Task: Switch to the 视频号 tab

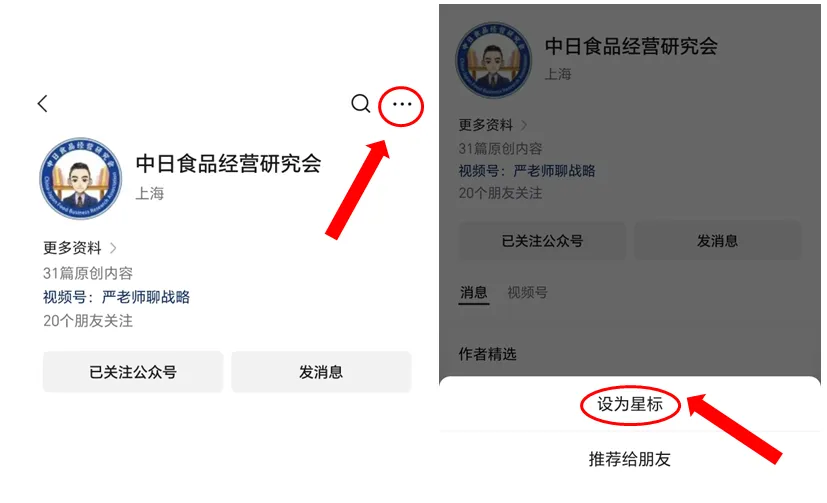Action: coord(527,293)
